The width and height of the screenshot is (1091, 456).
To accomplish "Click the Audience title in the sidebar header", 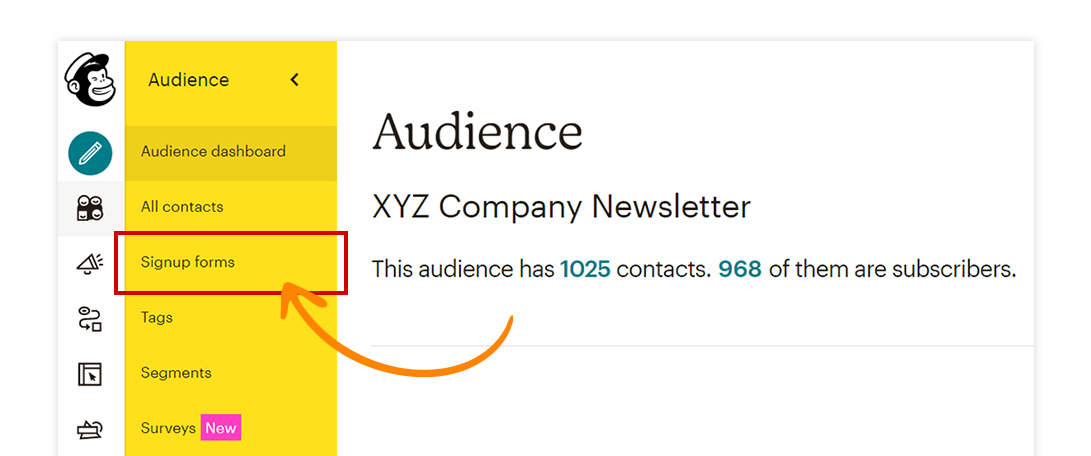I will coord(188,80).
